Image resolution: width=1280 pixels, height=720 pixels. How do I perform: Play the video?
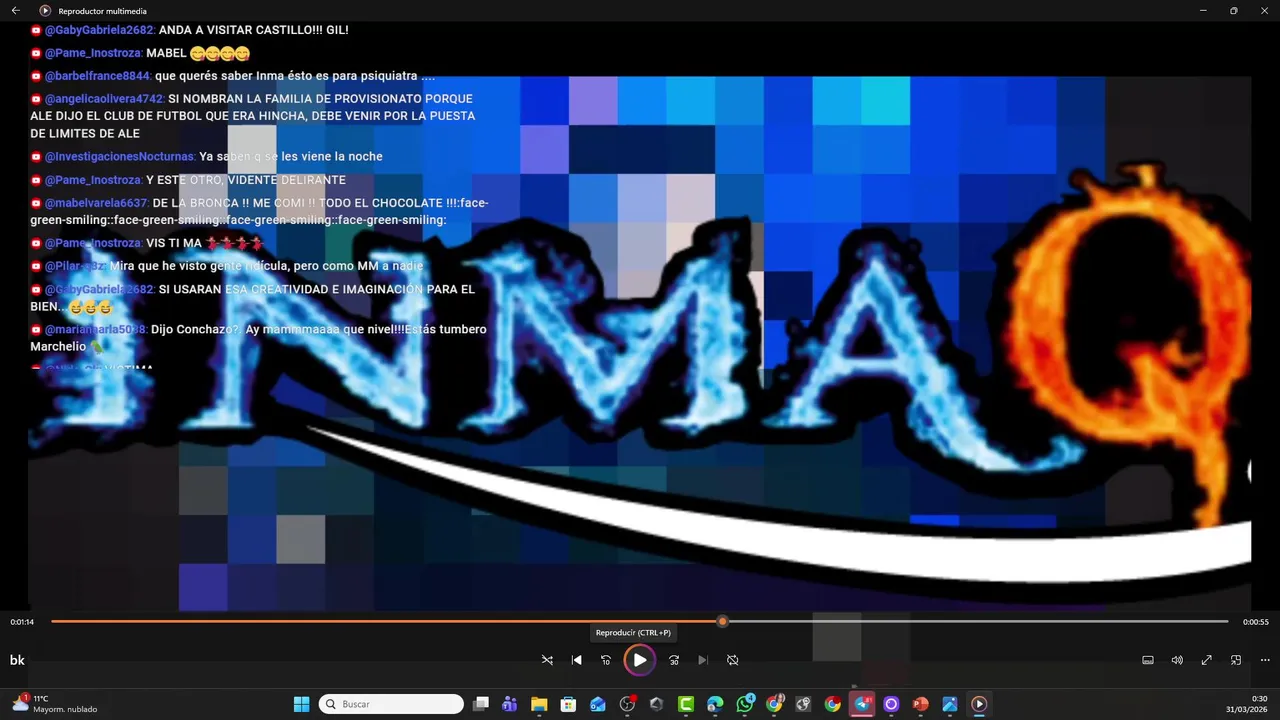point(639,660)
